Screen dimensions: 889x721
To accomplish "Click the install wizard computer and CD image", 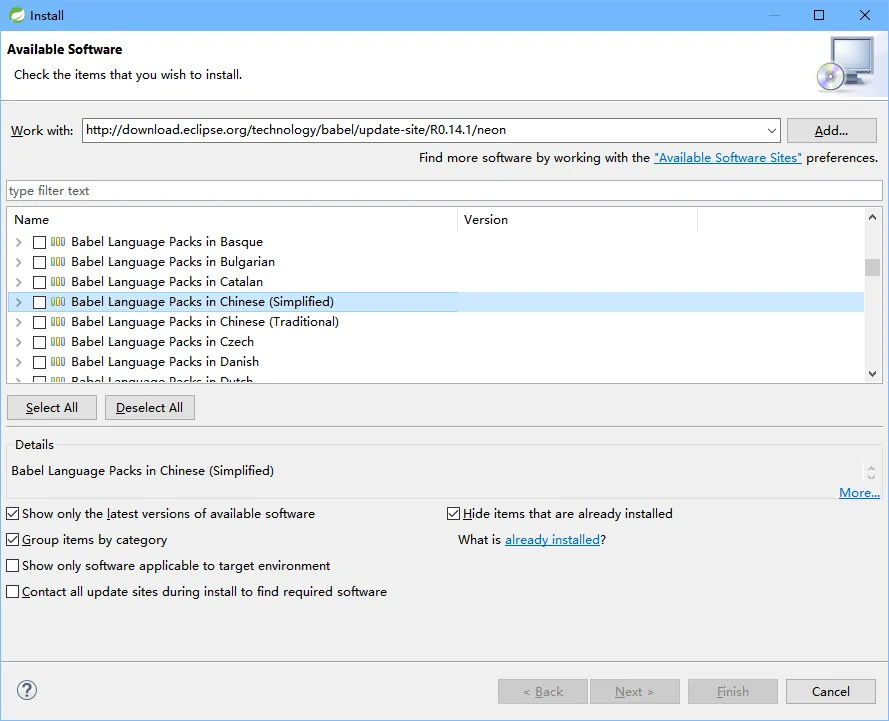I will click(847, 64).
